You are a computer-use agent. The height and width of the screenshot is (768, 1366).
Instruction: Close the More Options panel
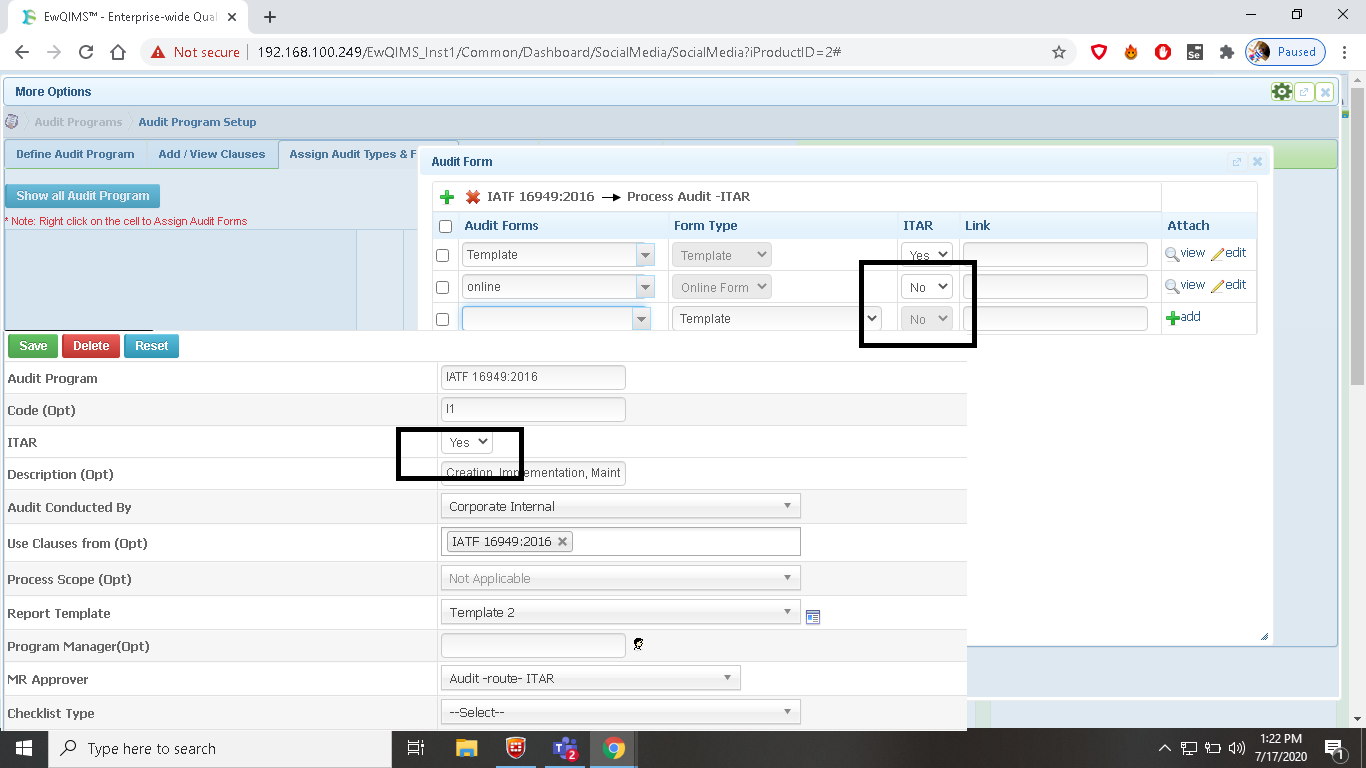tap(1325, 92)
